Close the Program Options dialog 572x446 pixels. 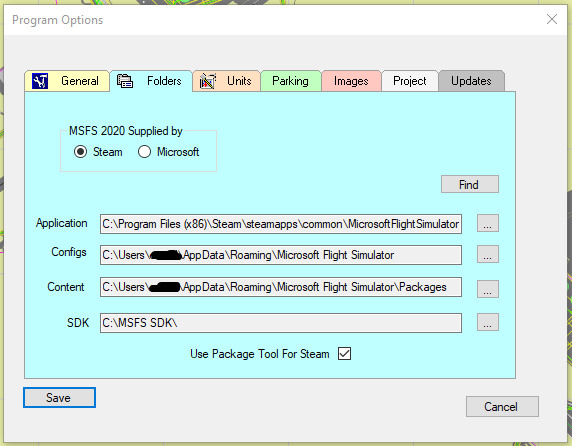coord(552,19)
